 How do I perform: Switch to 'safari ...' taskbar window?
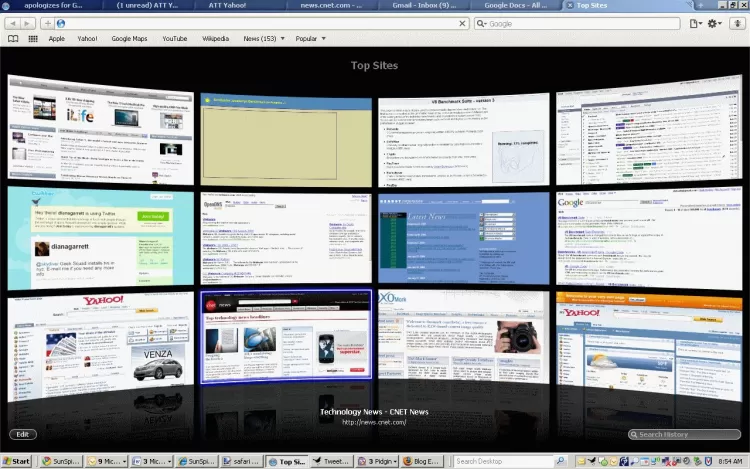242,461
